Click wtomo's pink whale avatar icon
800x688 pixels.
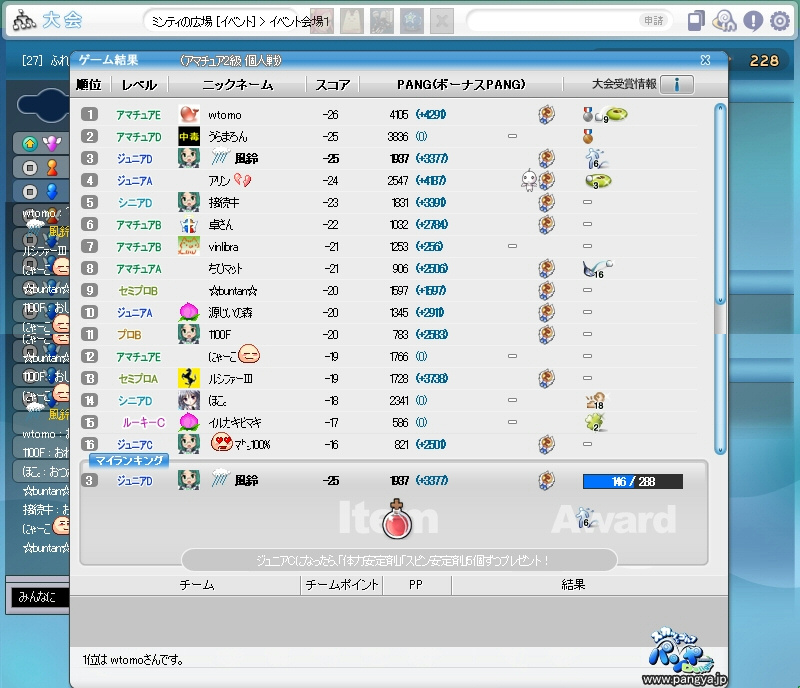(x=188, y=115)
